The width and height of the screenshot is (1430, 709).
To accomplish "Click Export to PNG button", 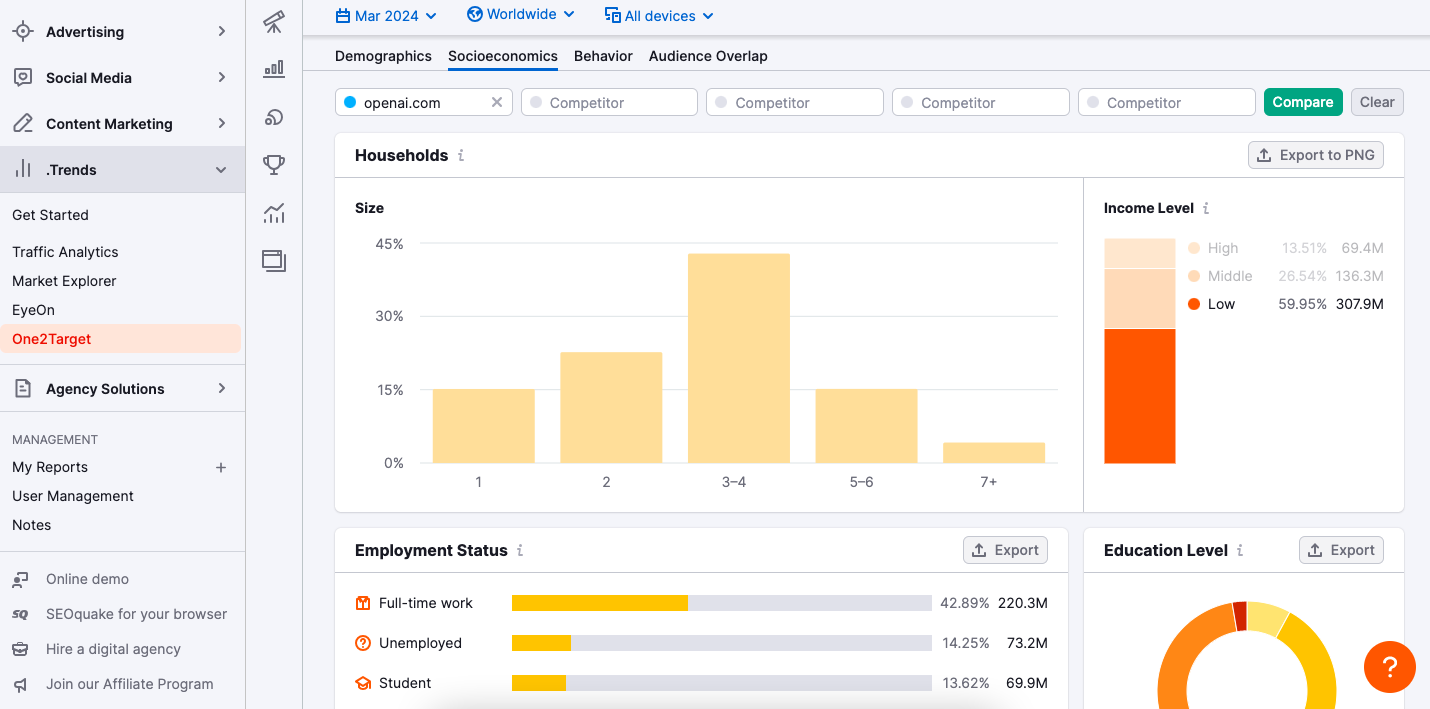I will click(1316, 155).
